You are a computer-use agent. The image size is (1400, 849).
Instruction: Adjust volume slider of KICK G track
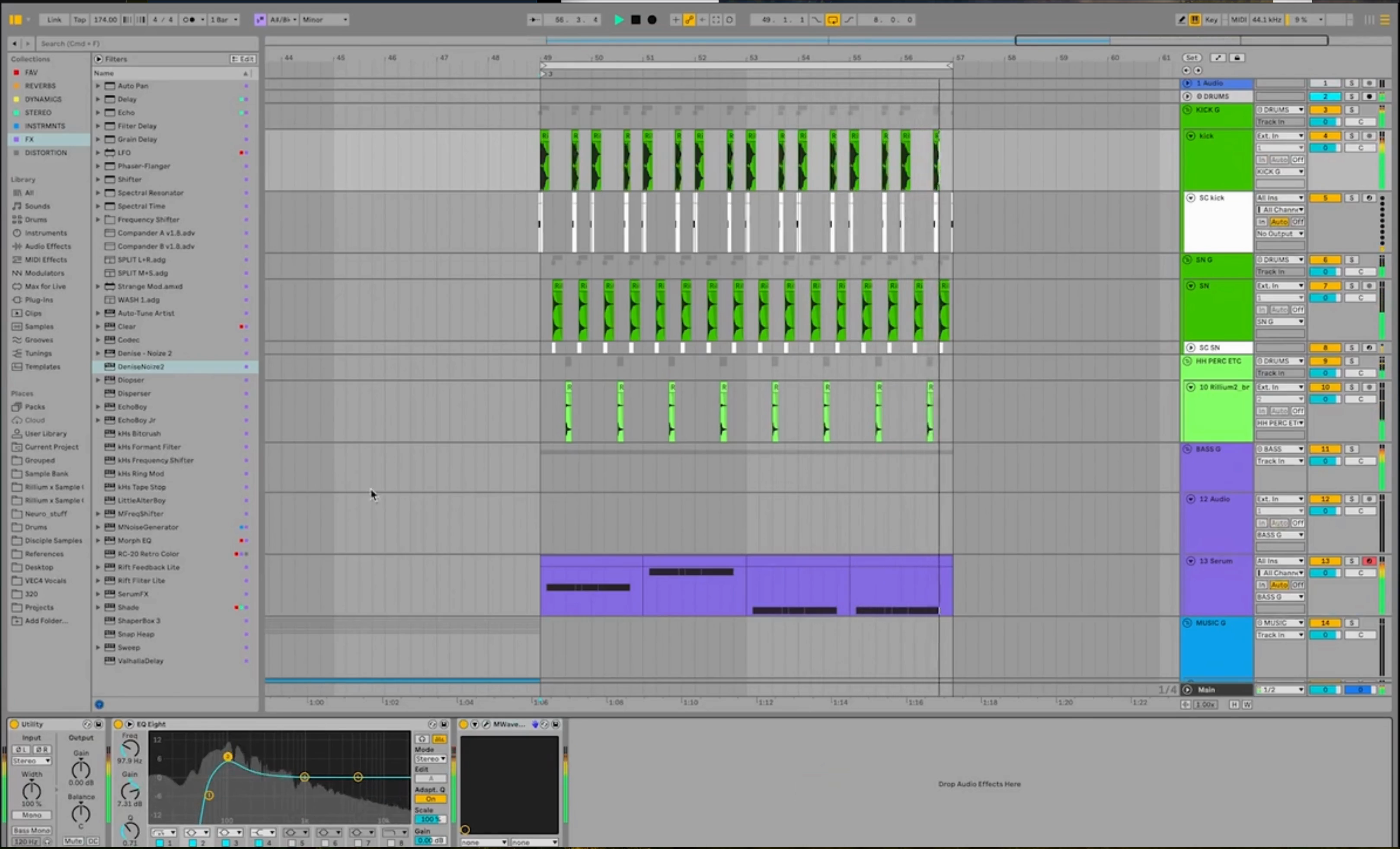(1325, 121)
